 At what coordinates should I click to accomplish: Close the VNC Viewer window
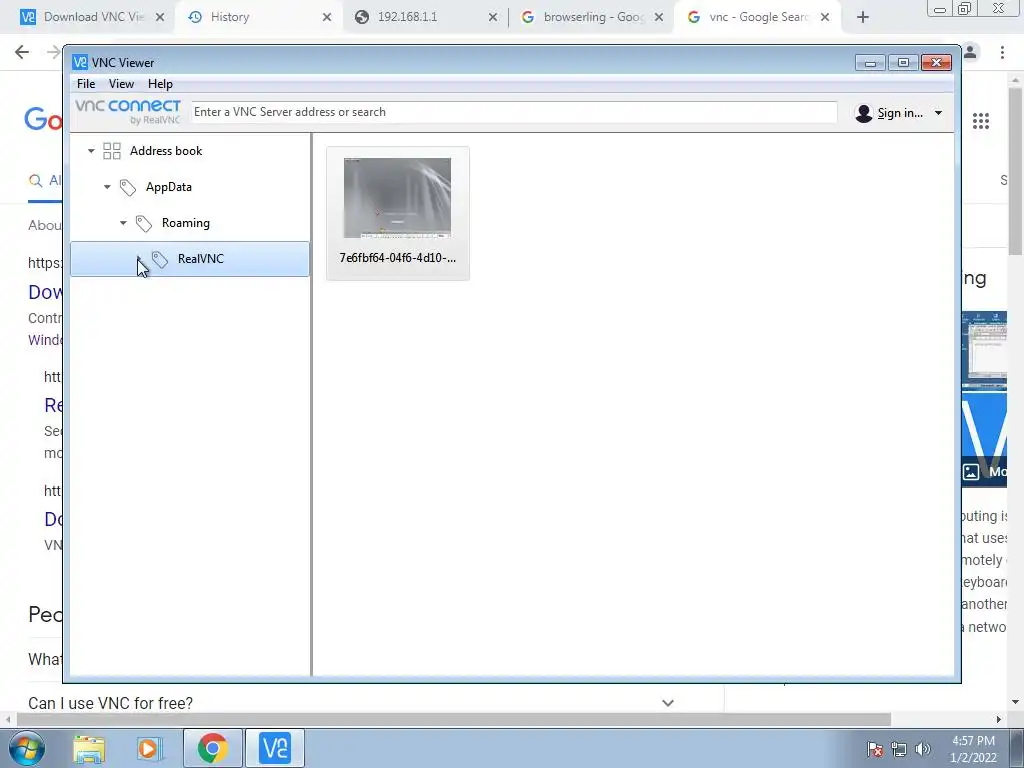pyautogui.click(x=936, y=63)
